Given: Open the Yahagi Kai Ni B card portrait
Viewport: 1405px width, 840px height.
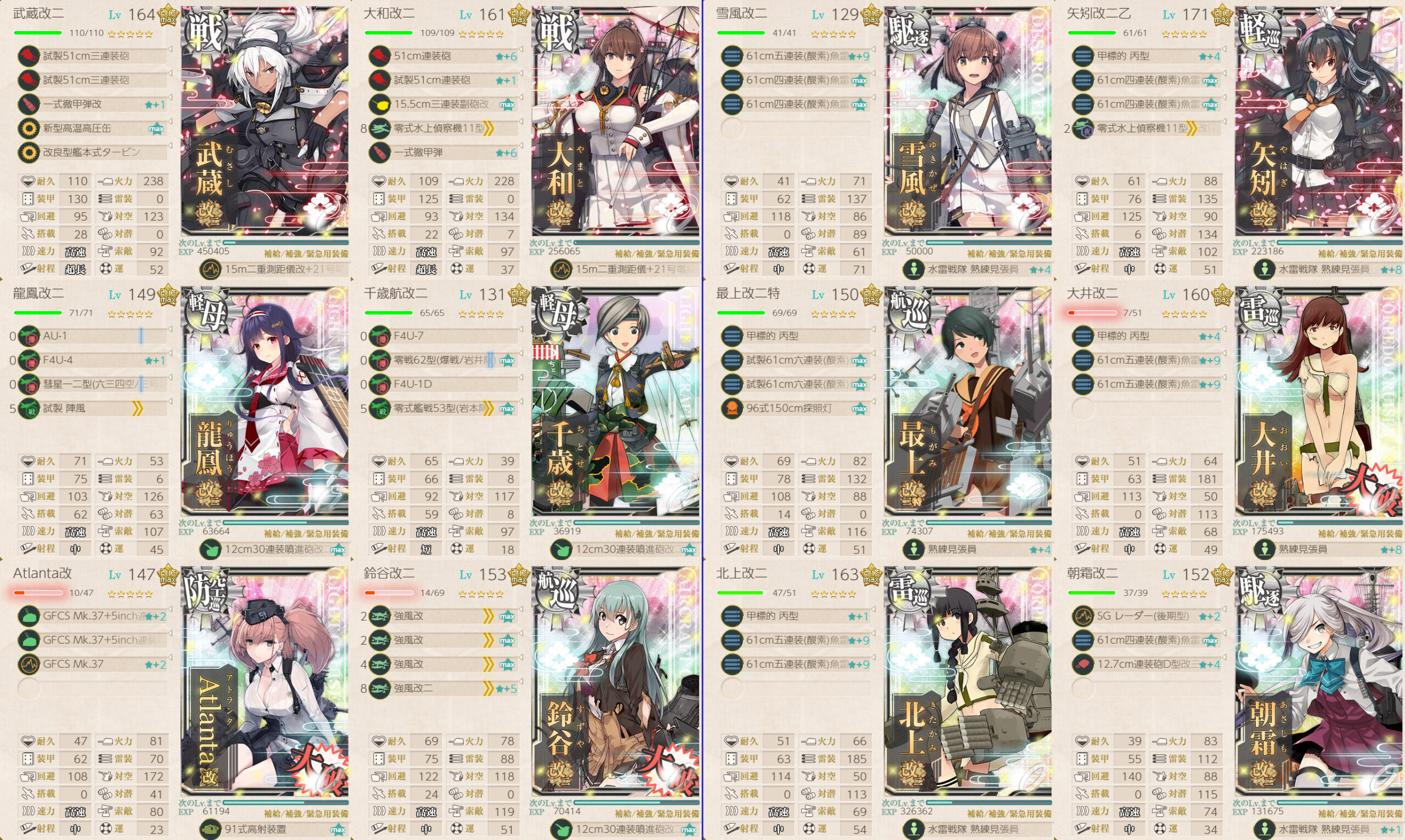Looking at the screenshot, I should [1319, 122].
